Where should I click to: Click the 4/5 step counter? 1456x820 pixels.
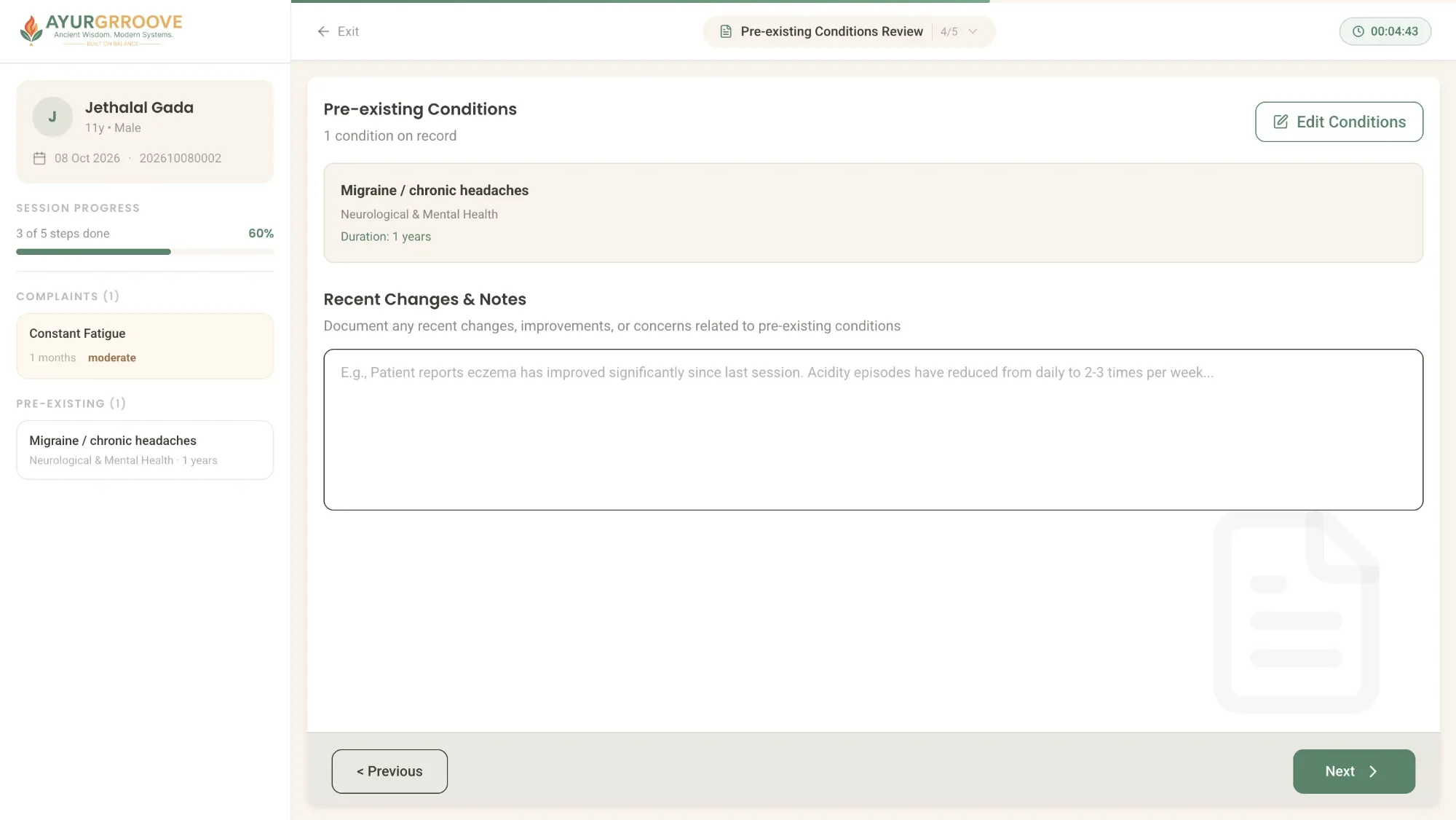coord(949,31)
